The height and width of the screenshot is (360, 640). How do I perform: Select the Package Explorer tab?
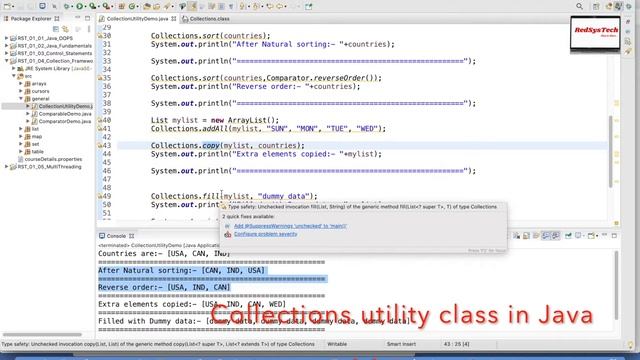31,18
